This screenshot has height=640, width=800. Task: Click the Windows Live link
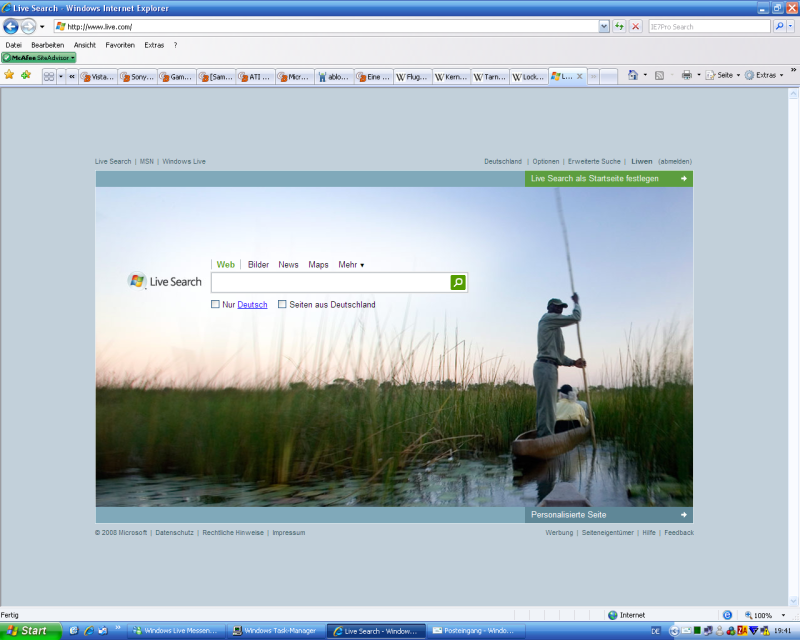click(184, 161)
